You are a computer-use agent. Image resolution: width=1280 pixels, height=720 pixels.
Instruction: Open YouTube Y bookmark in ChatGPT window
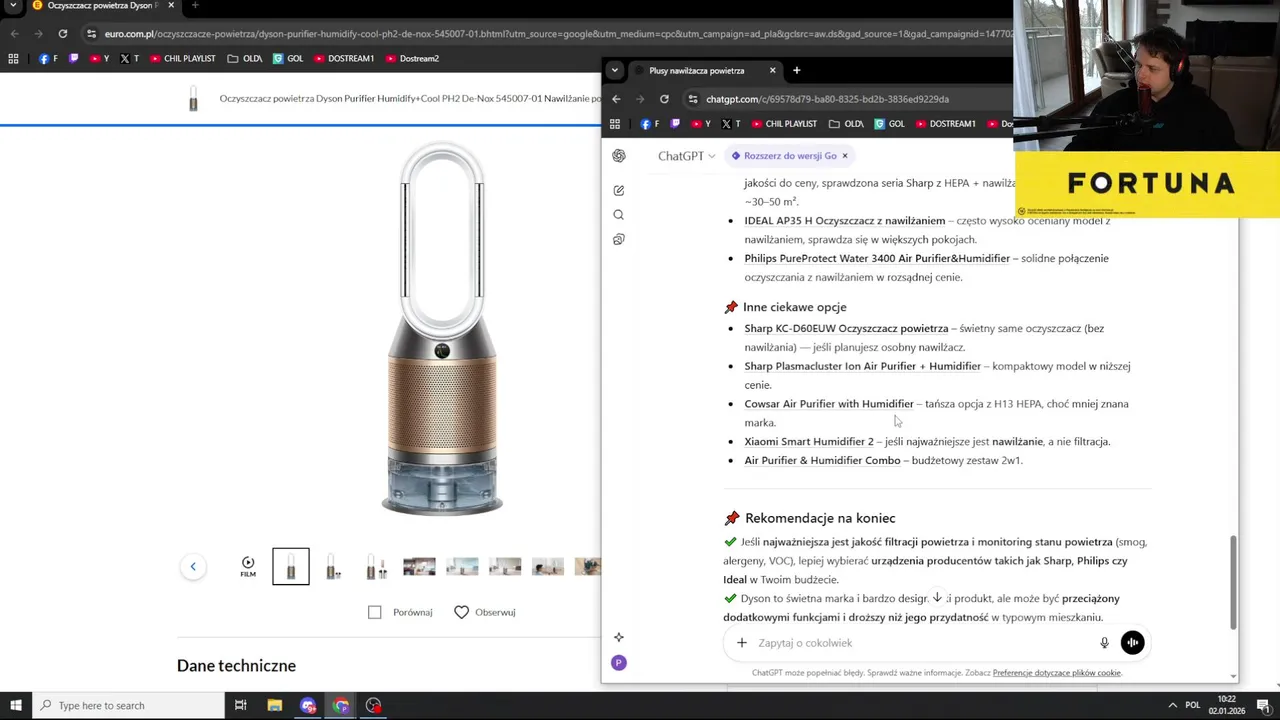pyautogui.click(x=701, y=124)
